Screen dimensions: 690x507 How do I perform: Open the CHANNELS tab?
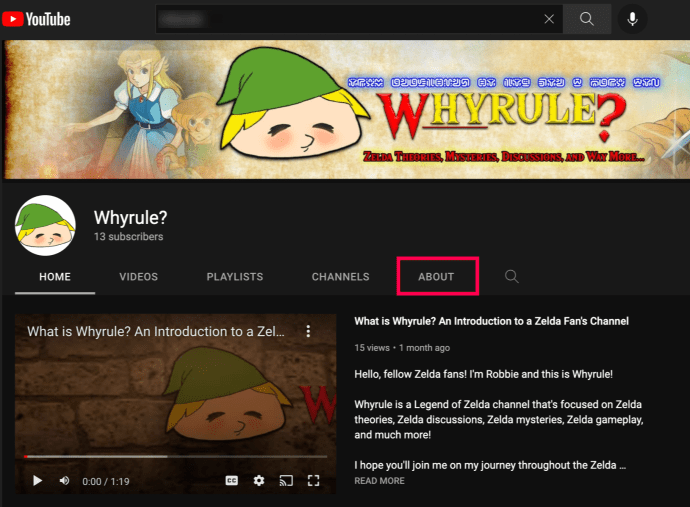(341, 277)
